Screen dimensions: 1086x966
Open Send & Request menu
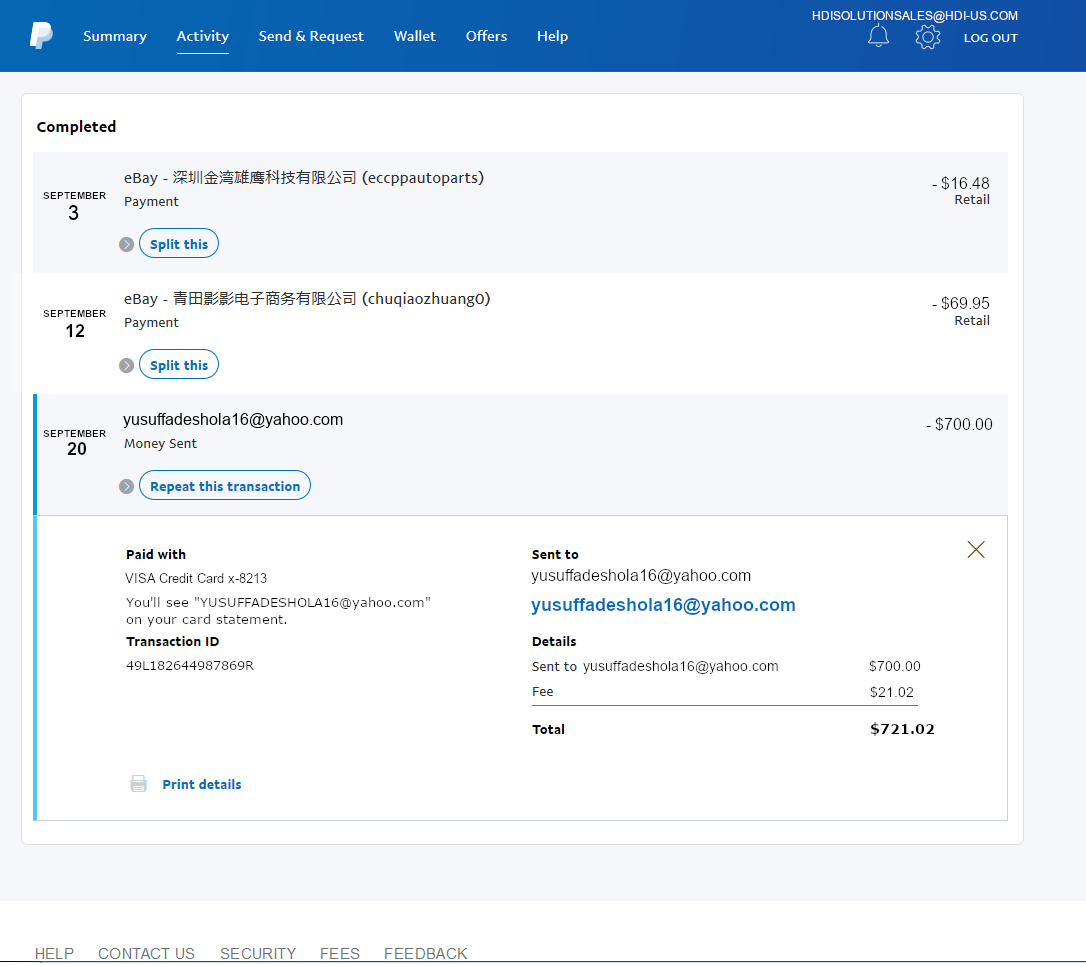point(311,36)
